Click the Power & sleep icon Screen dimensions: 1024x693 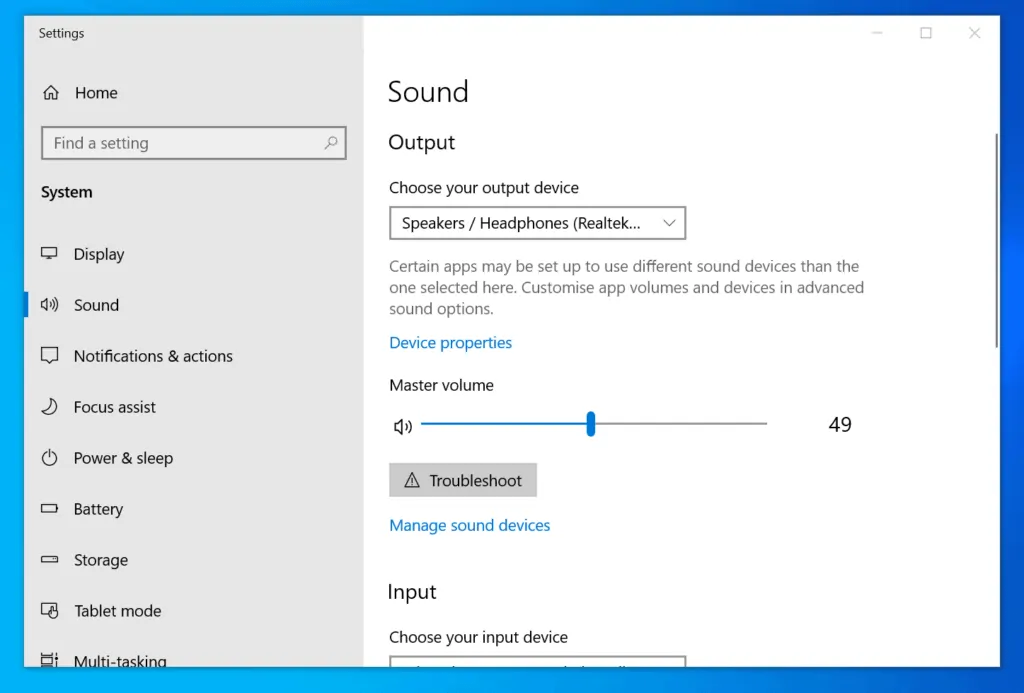49,458
